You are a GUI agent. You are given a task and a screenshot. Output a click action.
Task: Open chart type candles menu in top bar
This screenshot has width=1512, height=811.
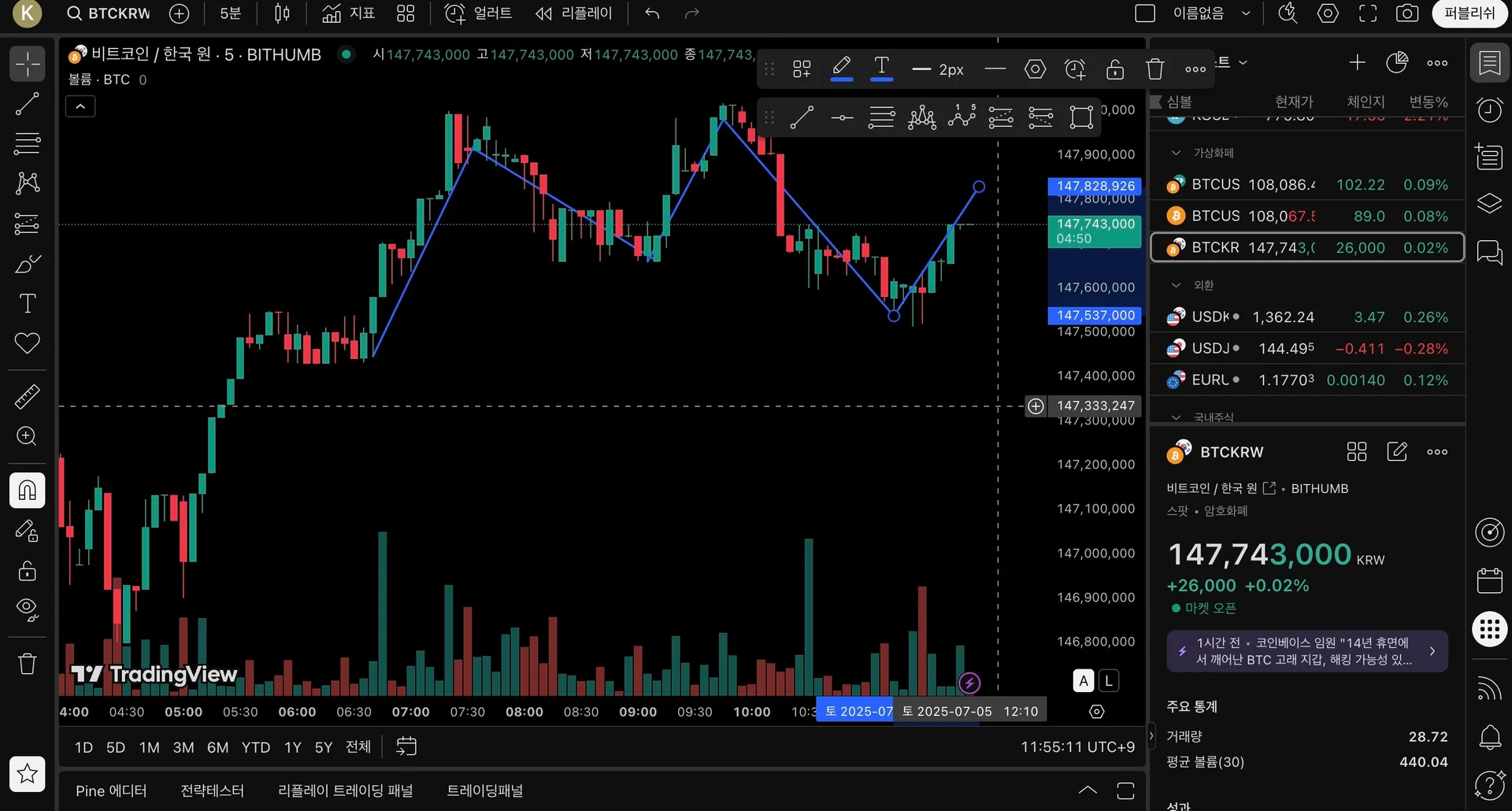[282, 13]
